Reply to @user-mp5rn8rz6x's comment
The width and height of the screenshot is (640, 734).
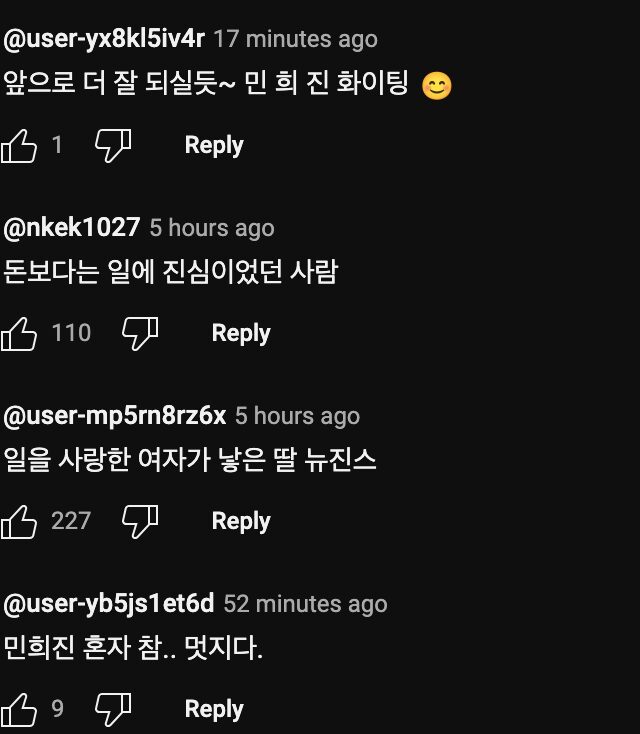pos(241,522)
